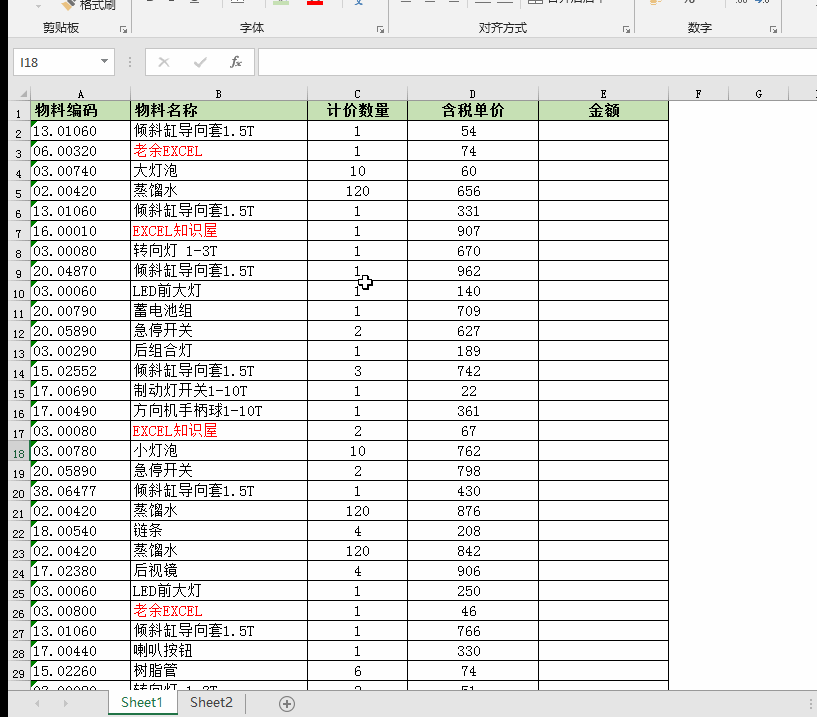Select the 方向机手柄球1-10T cell
This screenshot has height=717, width=817.
219,411
